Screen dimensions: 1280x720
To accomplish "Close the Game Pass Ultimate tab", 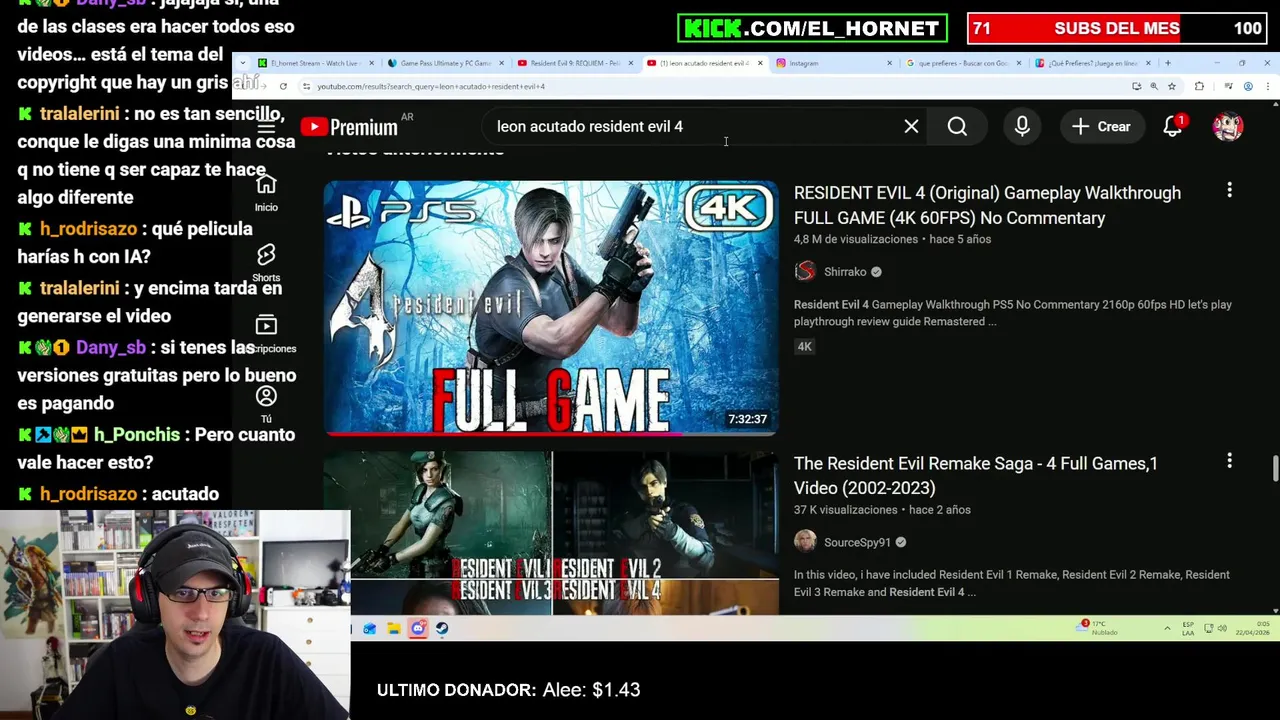I will [x=502, y=63].
